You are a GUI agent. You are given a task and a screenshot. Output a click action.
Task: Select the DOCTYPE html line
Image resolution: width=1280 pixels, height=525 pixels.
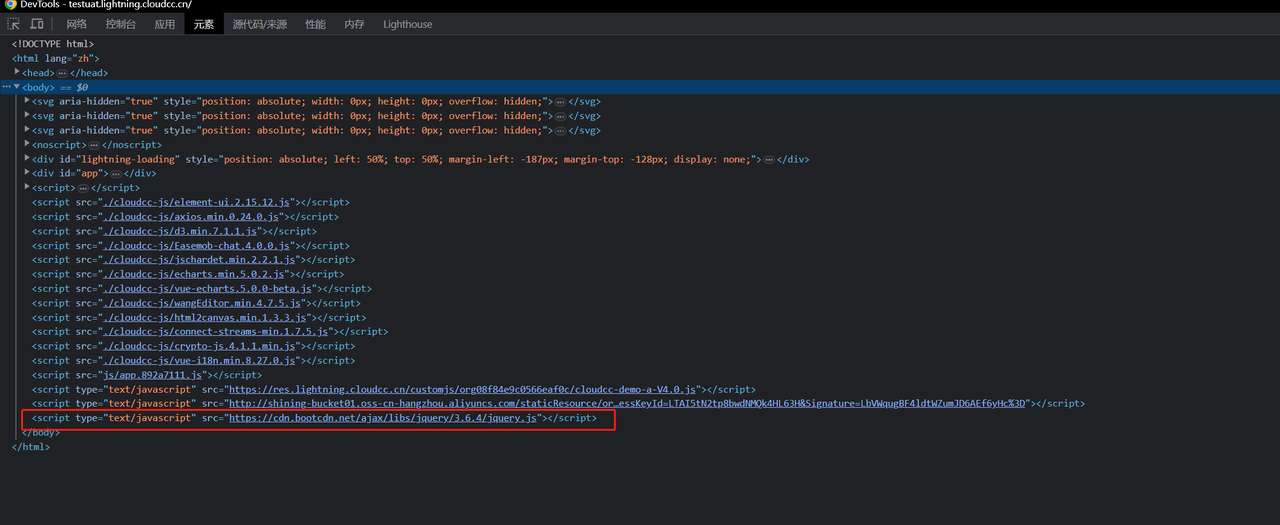click(52, 44)
